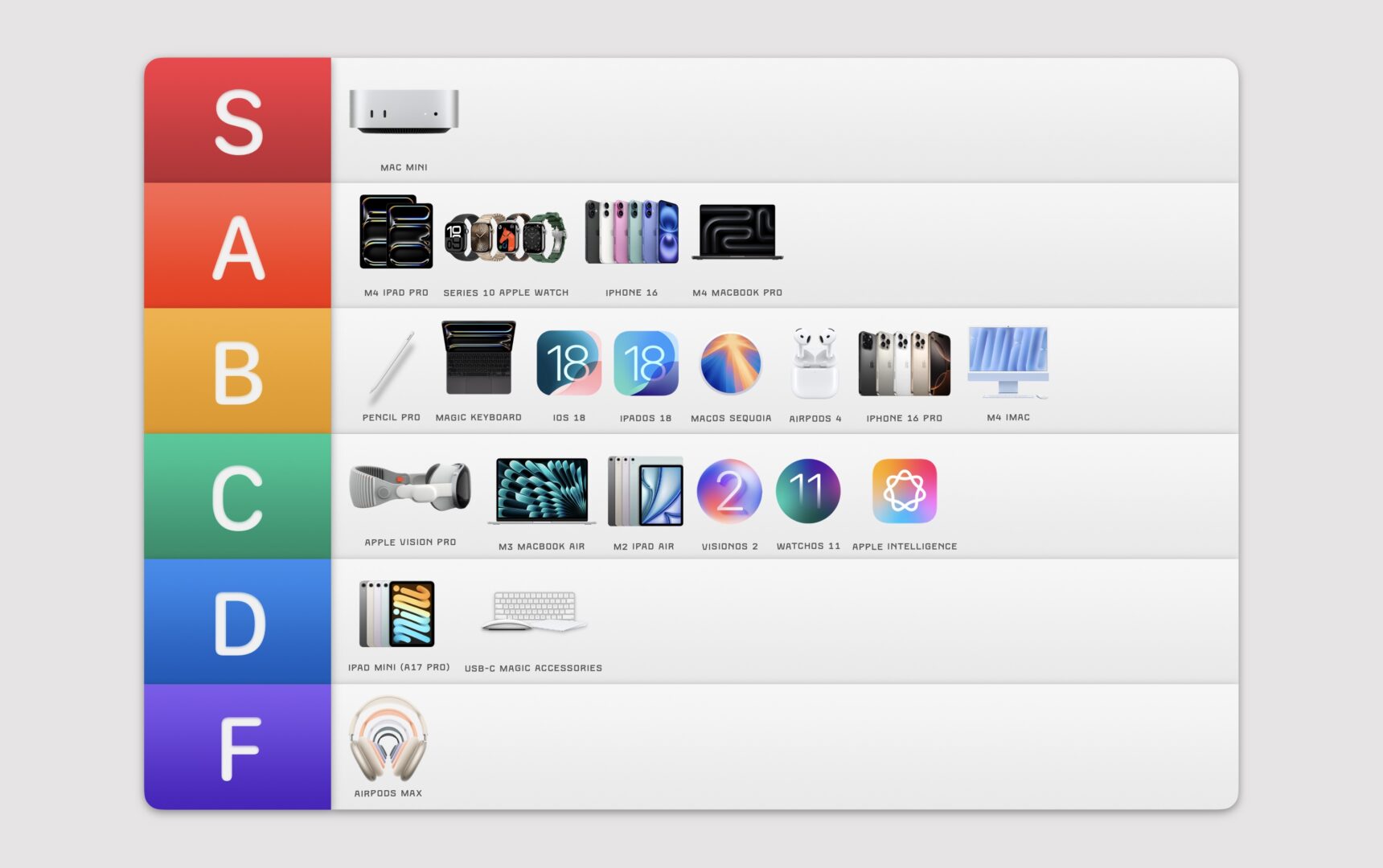Select the iOS 18 icon

coord(568,362)
